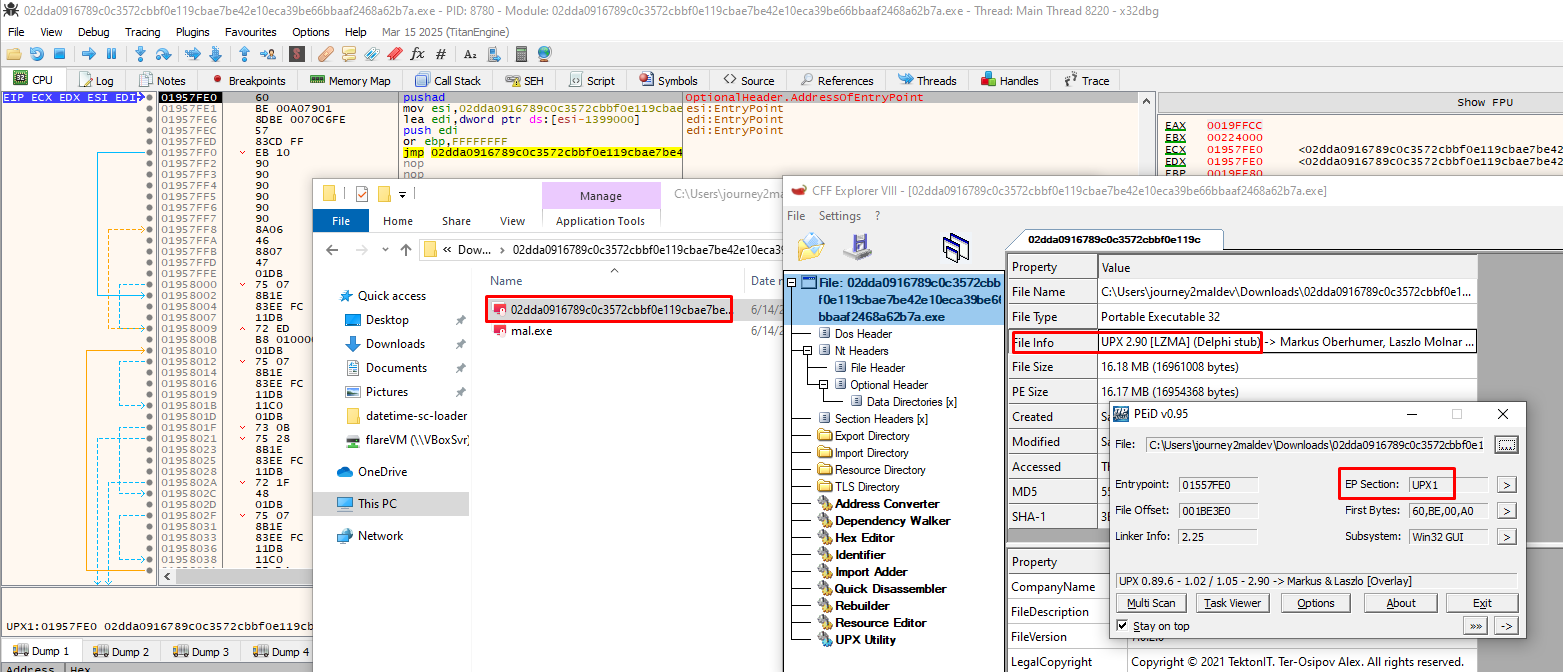
Task: Click the arrow button next to EP Section
Action: point(1507,485)
